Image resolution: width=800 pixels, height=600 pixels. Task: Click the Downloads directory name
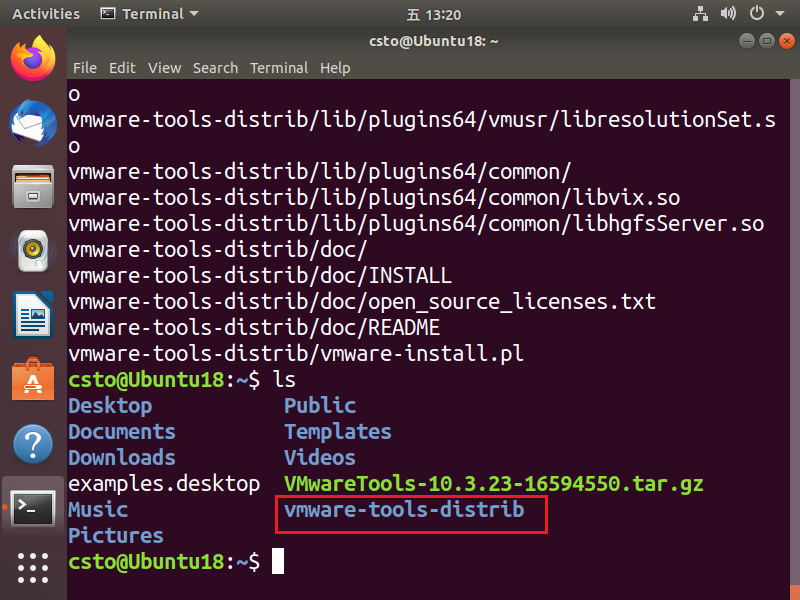(x=122, y=458)
